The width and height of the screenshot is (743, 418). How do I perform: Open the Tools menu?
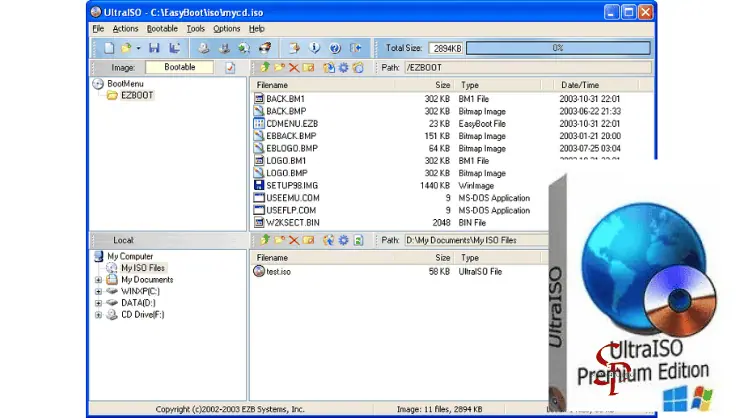click(196, 29)
